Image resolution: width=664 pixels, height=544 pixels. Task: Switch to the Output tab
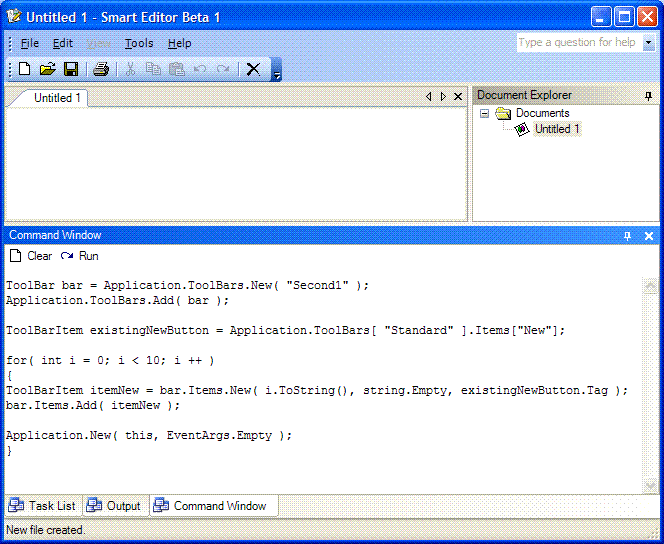(x=114, y=505)
